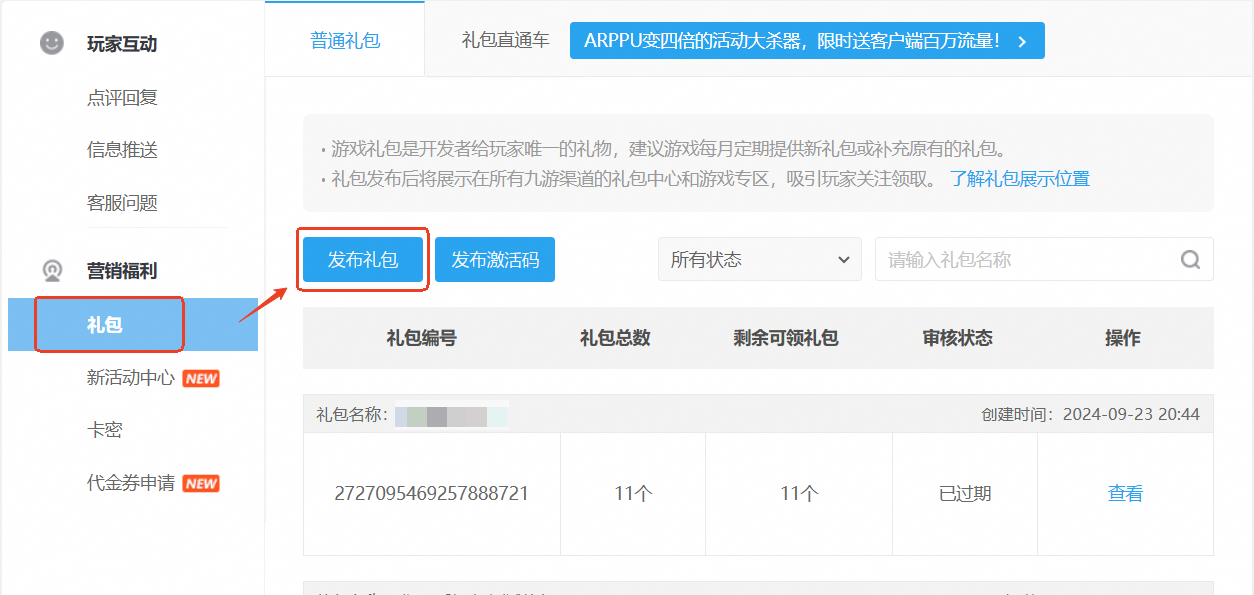
Task: Select the 礼包 sidebar item
Action: click(105, 325)
